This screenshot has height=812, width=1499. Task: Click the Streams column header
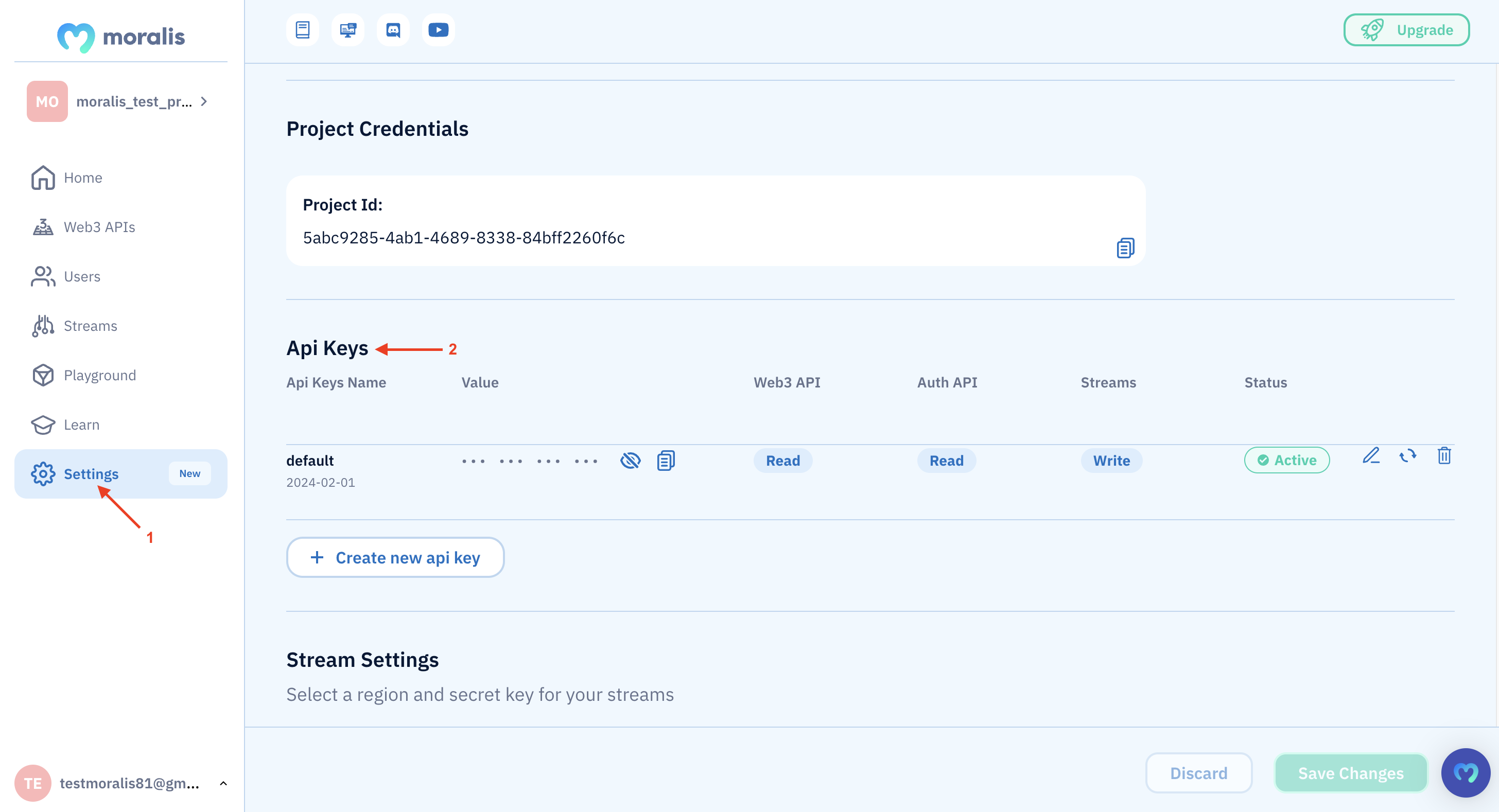pos(1108,383)
